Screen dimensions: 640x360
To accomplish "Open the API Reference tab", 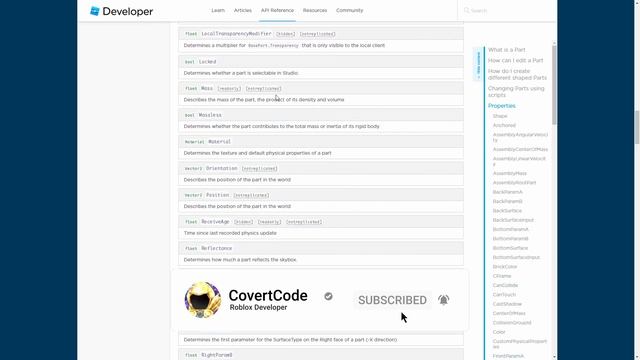I will pos(277,10).
